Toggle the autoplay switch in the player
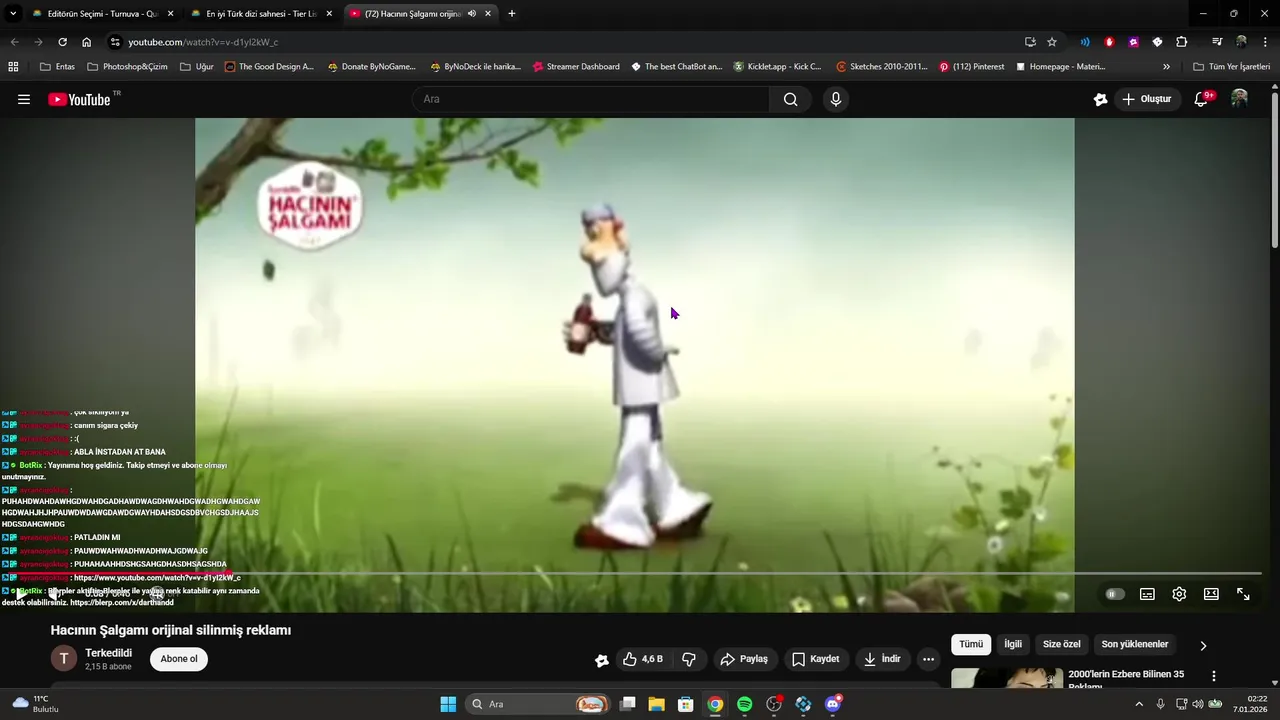 pyautogui.click(x=1114, y=594)
